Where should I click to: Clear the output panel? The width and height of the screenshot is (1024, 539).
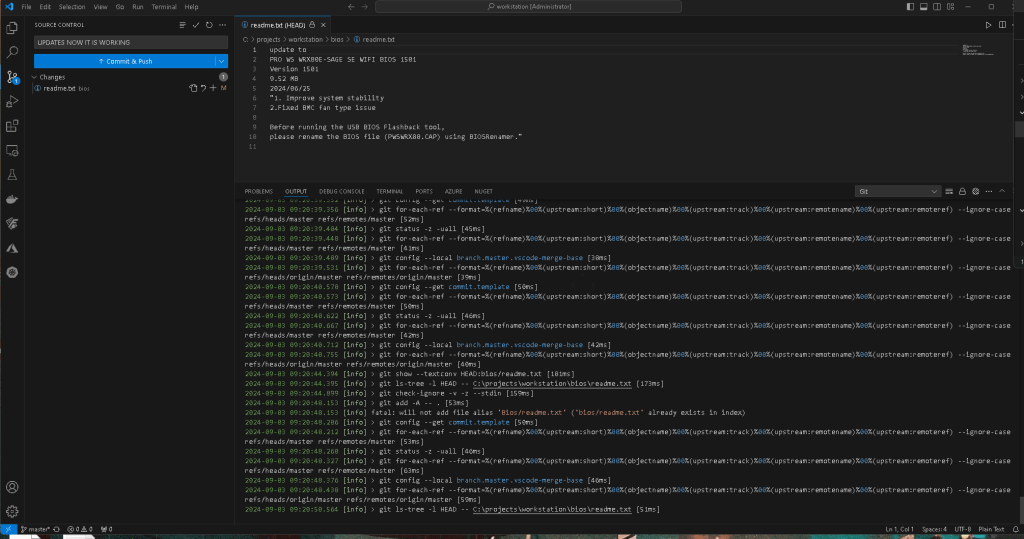pyautogui.click(x=949, y=191)
